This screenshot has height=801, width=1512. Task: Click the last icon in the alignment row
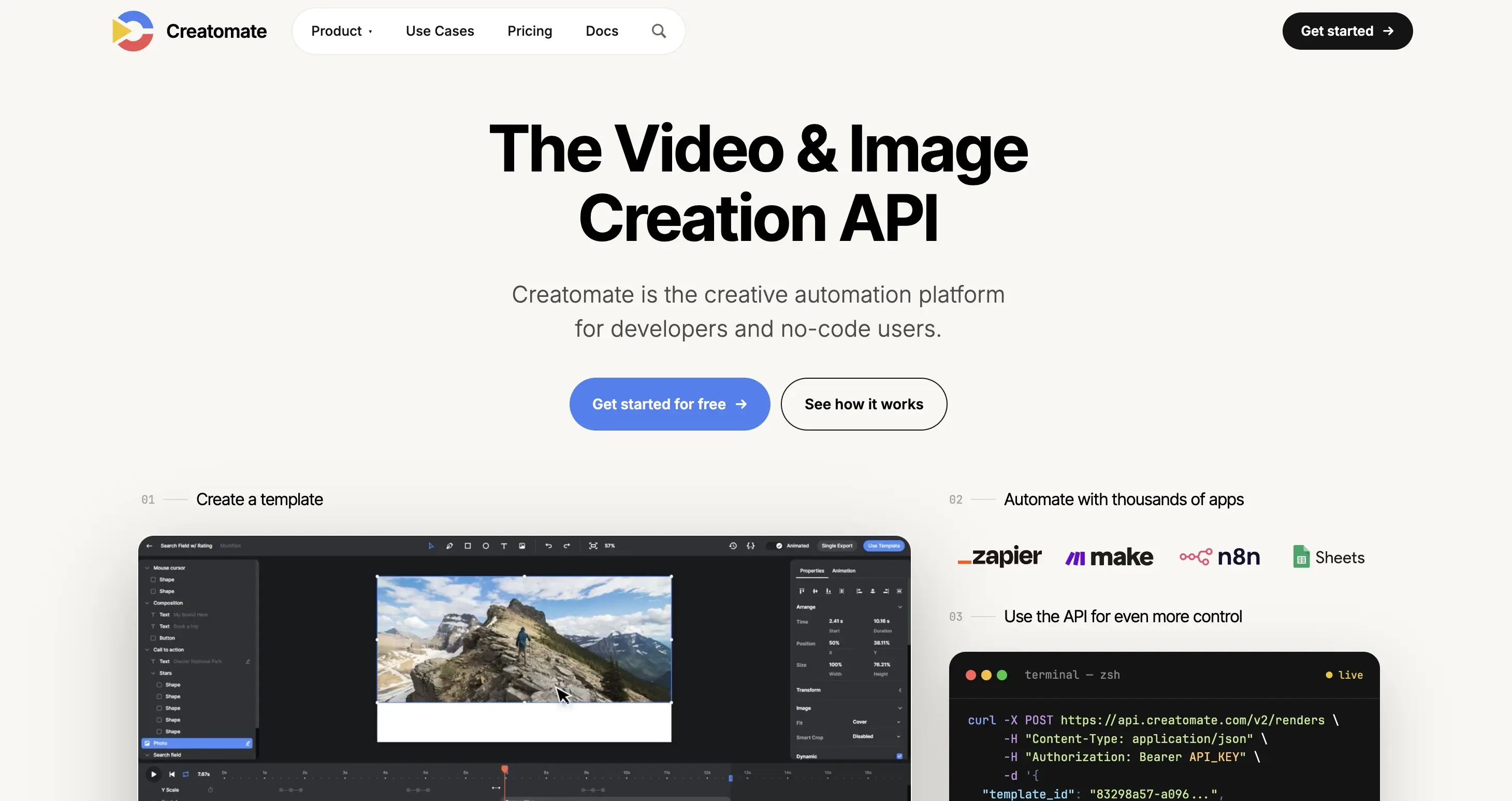(899, 591)
